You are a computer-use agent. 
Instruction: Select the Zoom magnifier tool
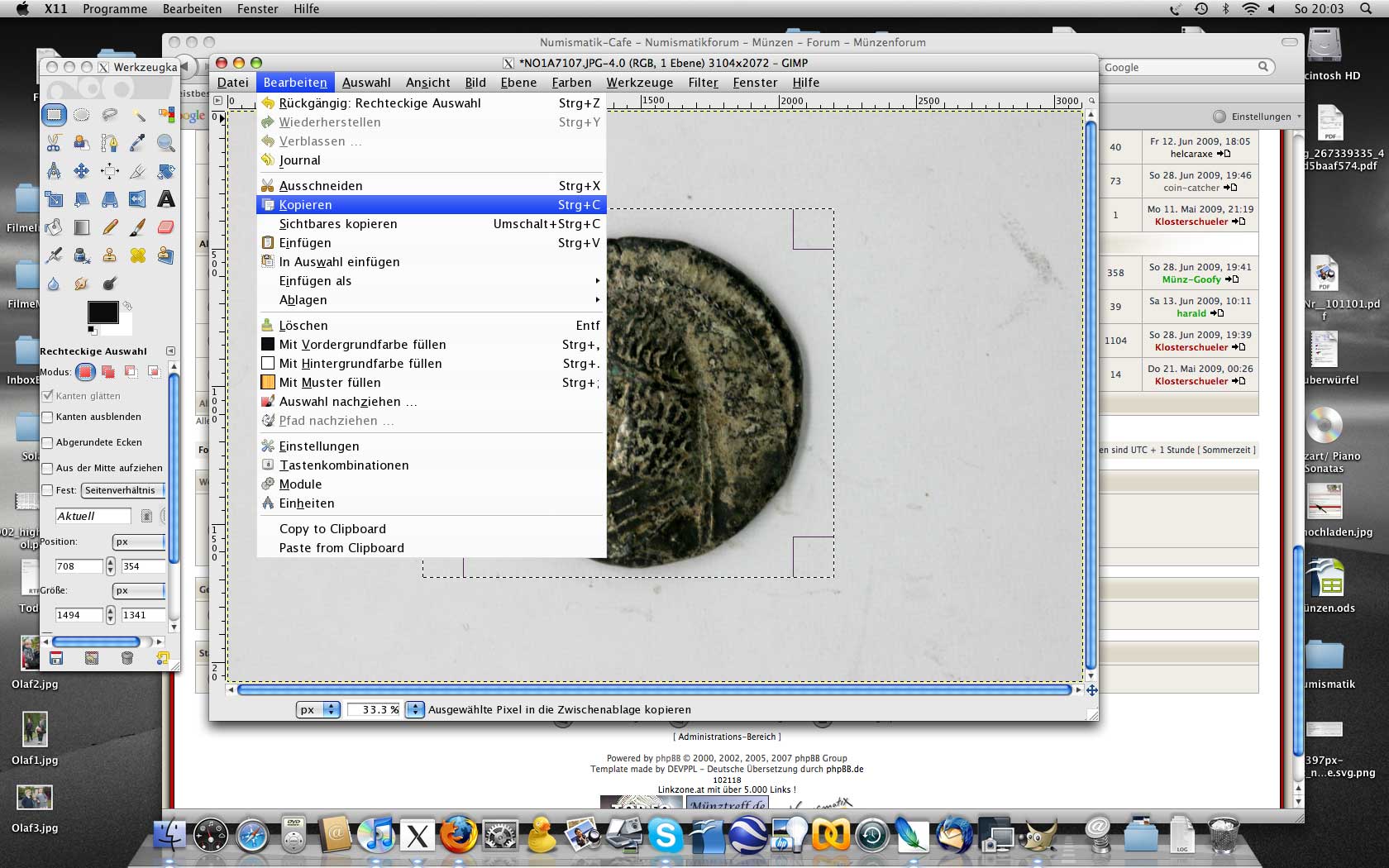click(x=165, y=143)
